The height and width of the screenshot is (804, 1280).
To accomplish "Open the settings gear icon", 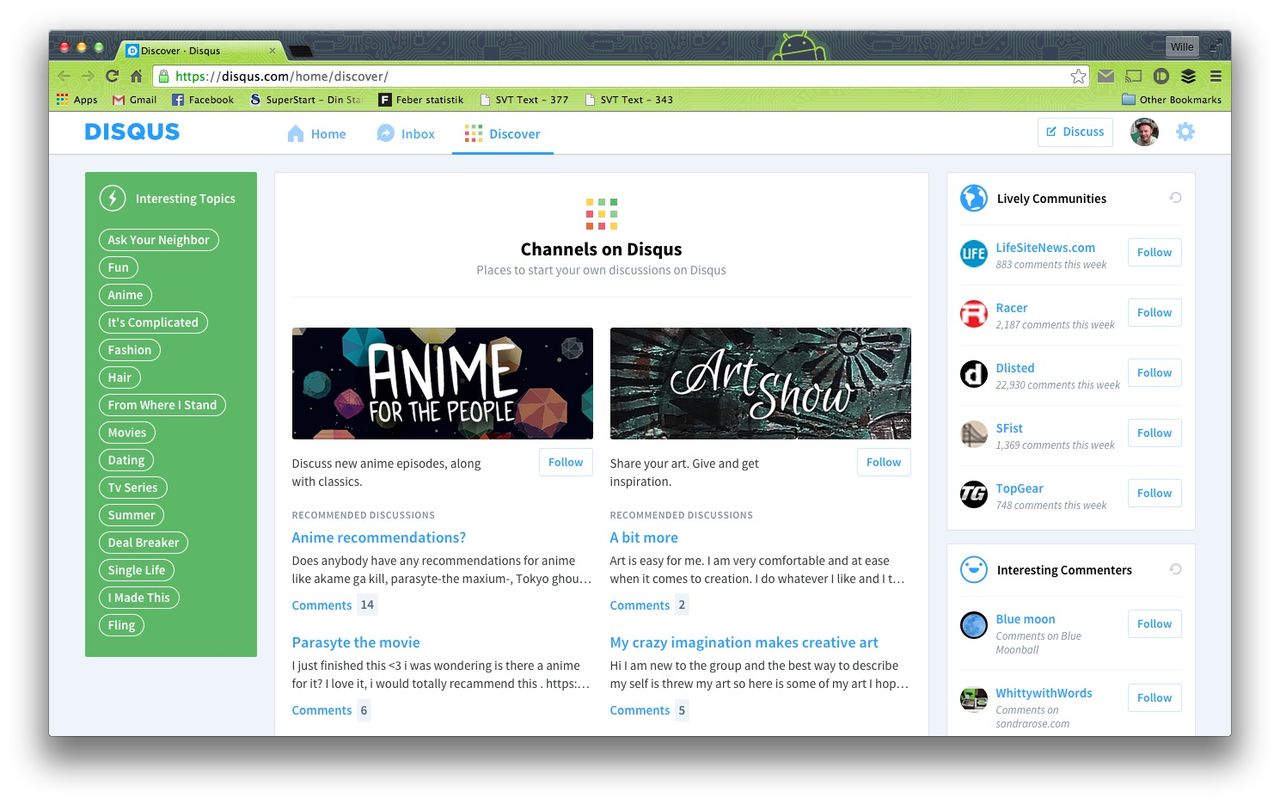I will [x=1185, y=132].
